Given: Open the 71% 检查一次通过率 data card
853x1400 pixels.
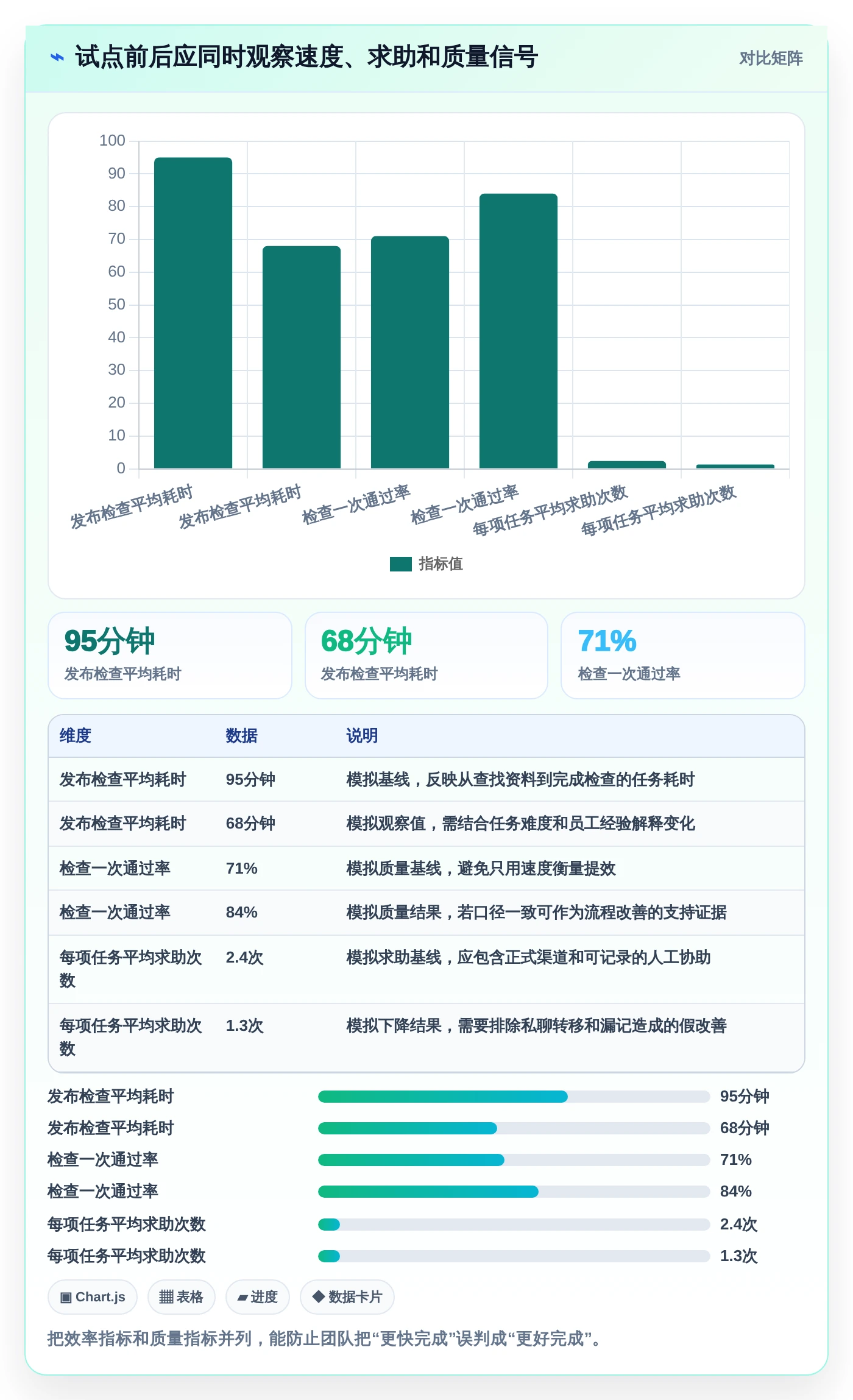Looking at the screenshot, I should pyautogui.click(x=683, y=656).
